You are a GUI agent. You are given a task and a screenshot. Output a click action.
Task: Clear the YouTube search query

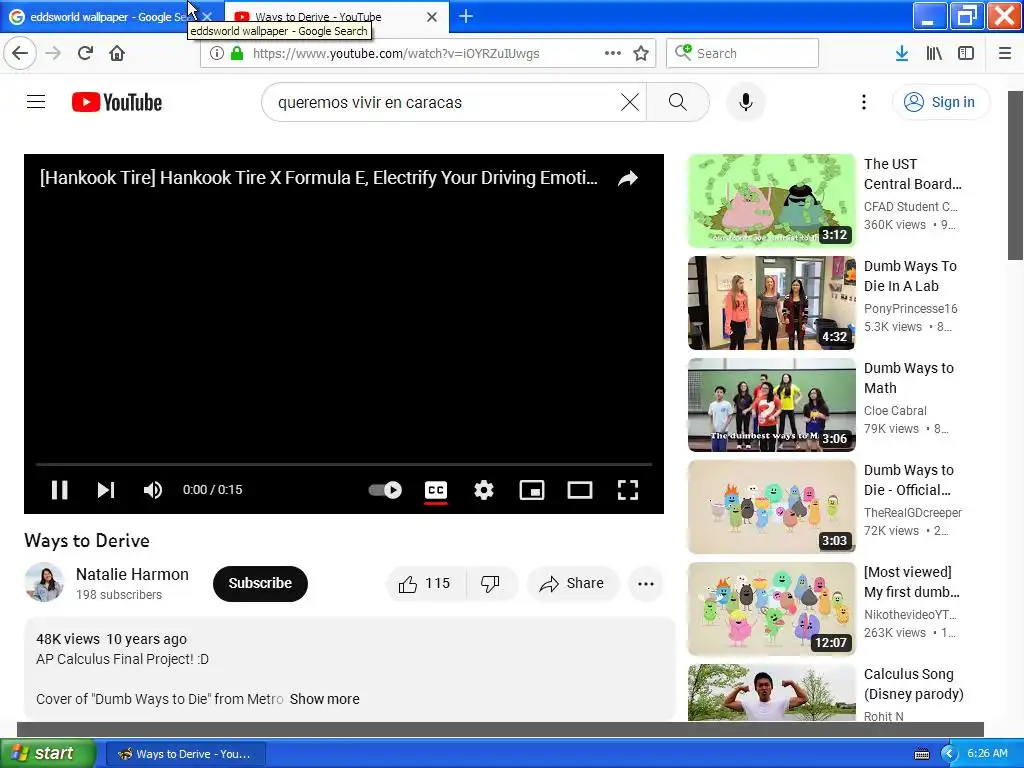(x=630, y=102)
